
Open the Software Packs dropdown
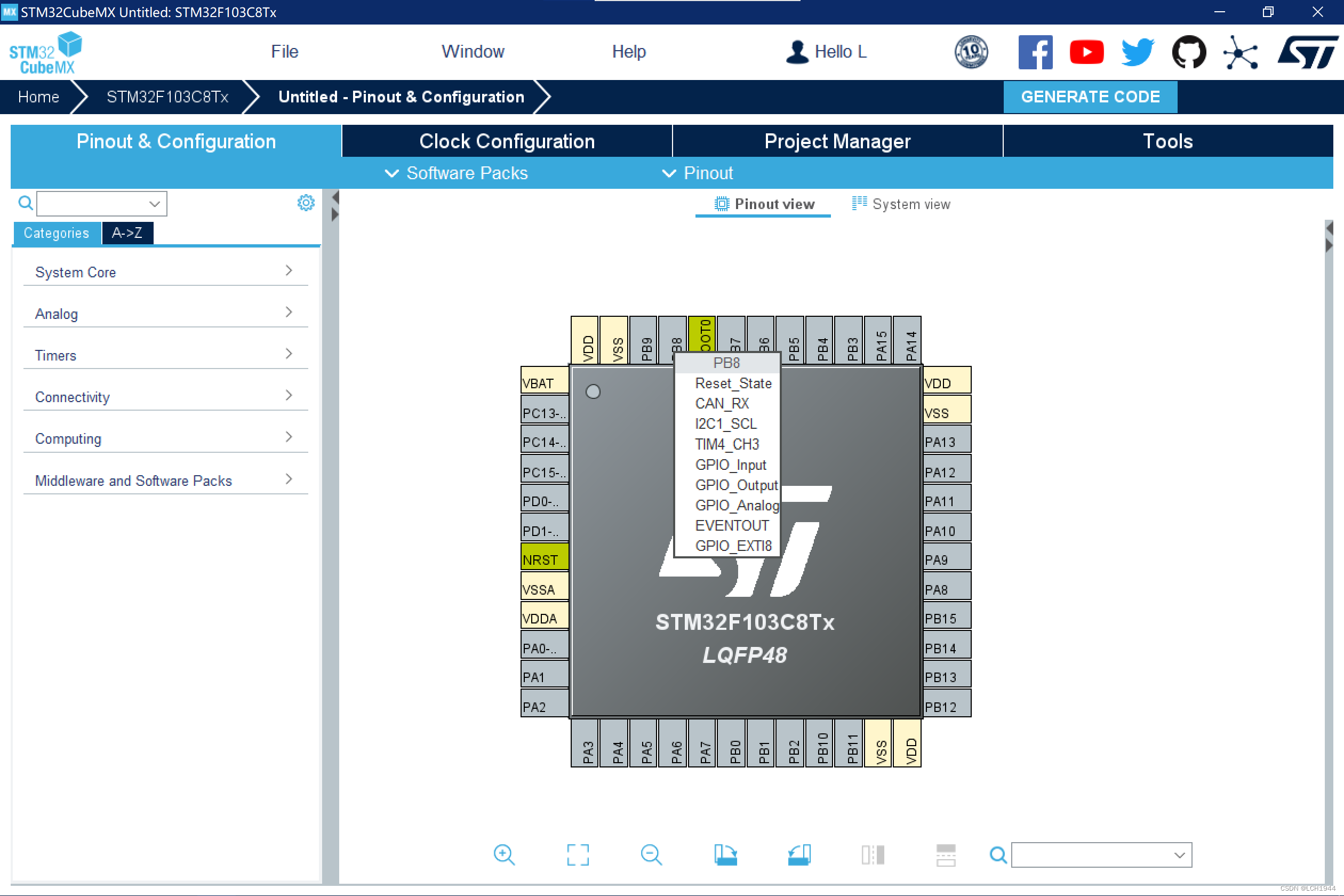[x=456, y=173]
